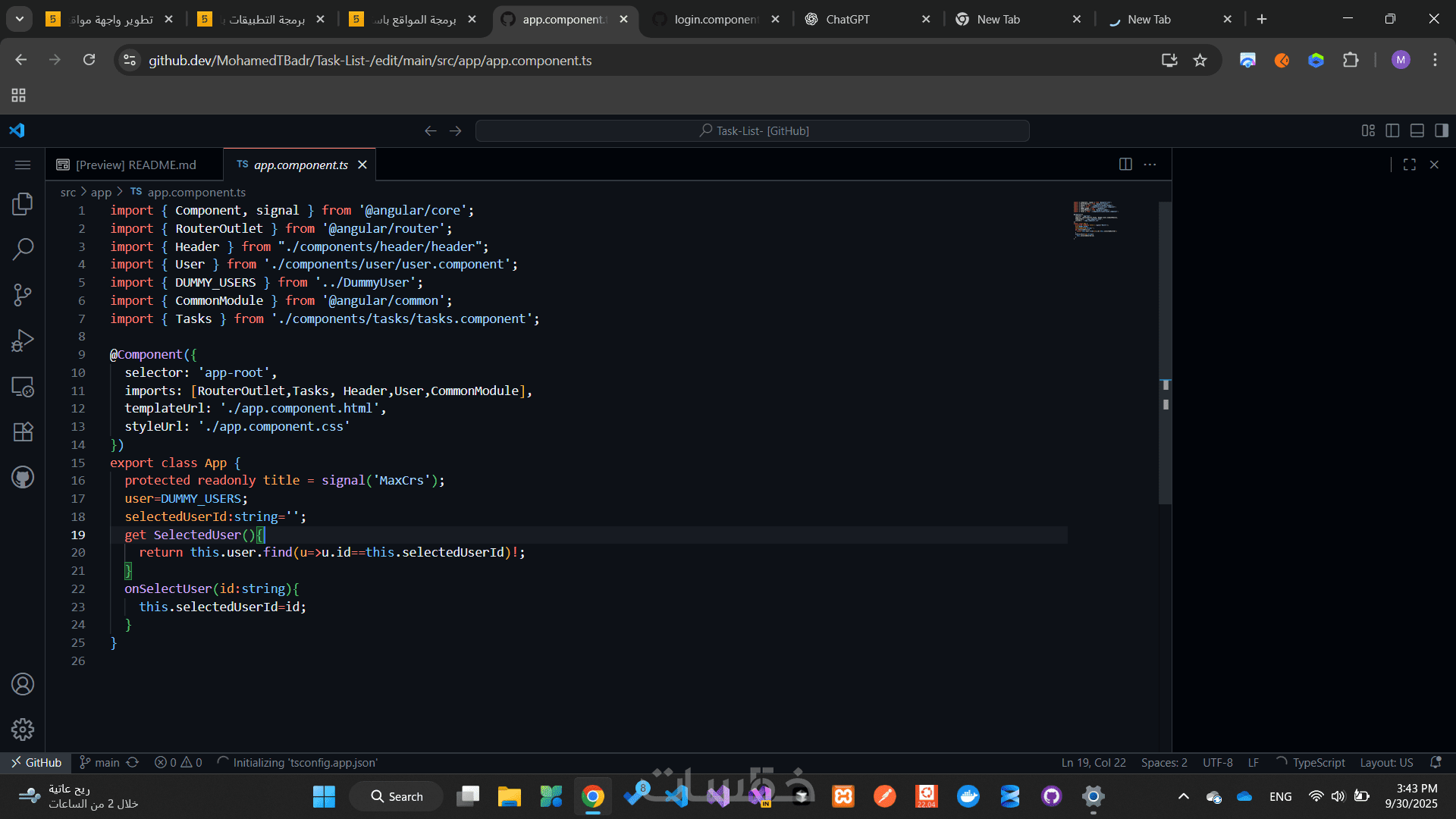Image resolution: width=1456 pixels, height=819 pixels.
Task: Select the Accounts icon in the activity bar
Action: click(x=22, y=684)
